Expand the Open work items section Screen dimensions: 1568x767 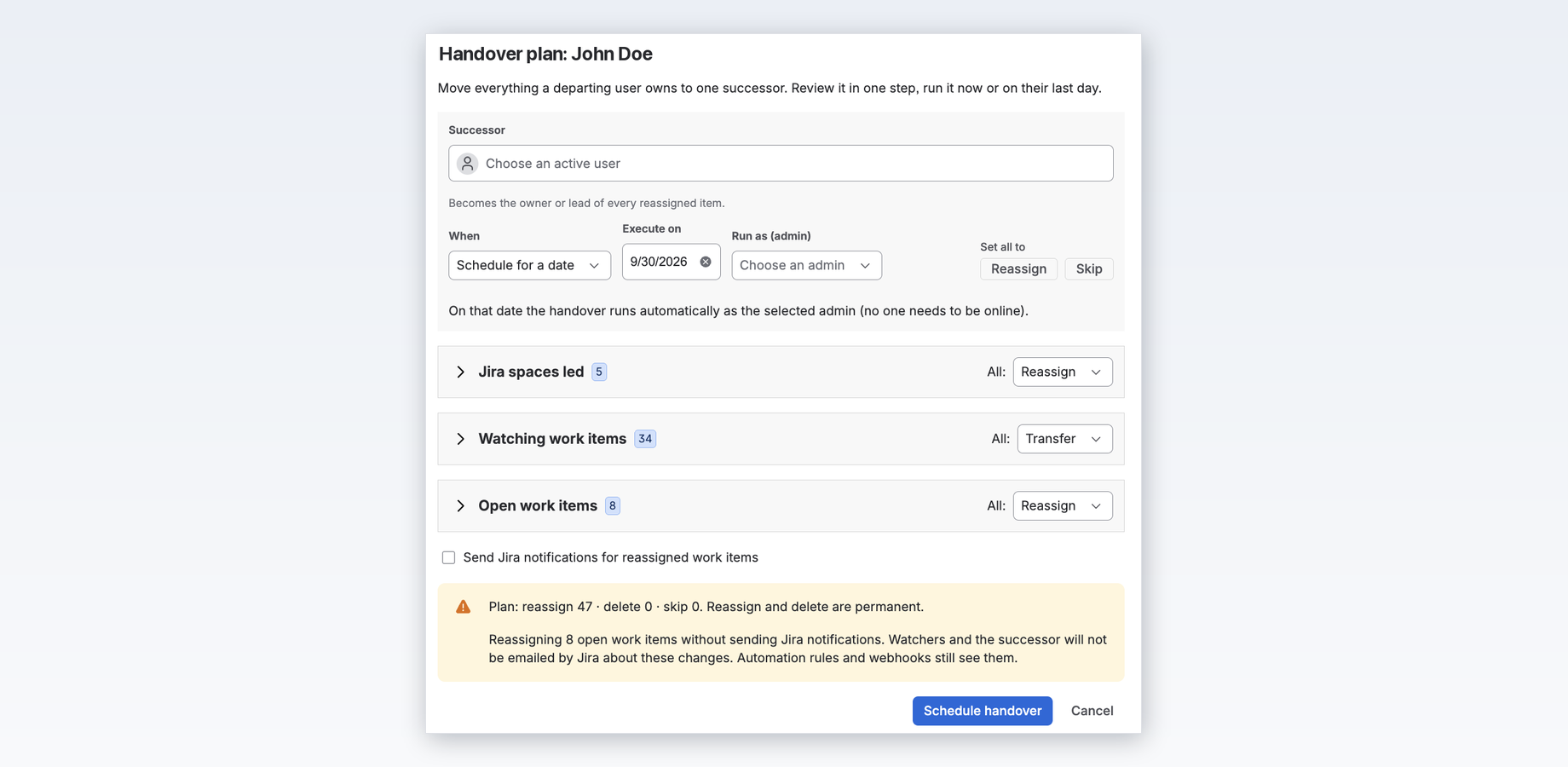460,506
